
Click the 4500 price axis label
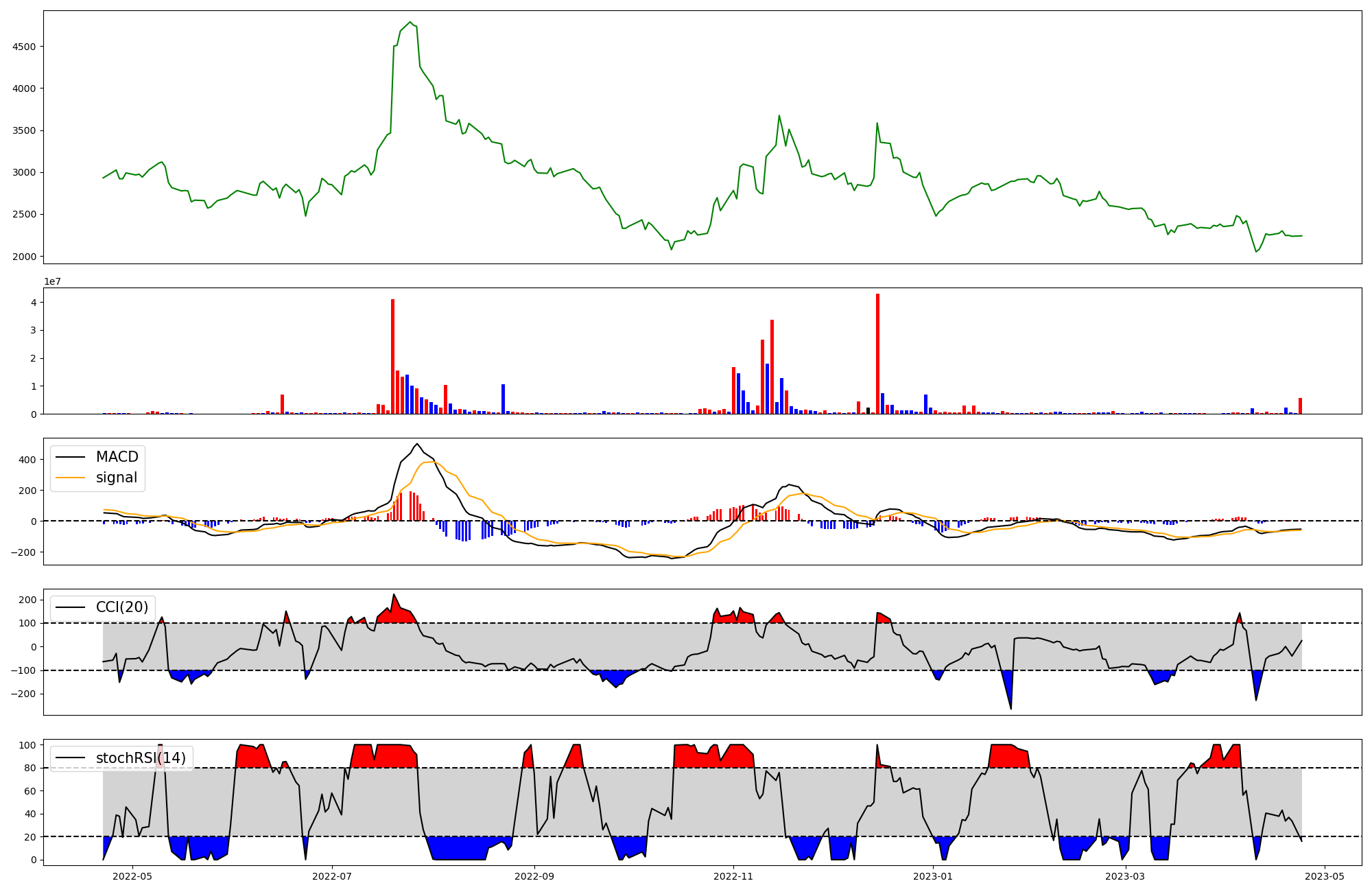[x=25, y=47]
